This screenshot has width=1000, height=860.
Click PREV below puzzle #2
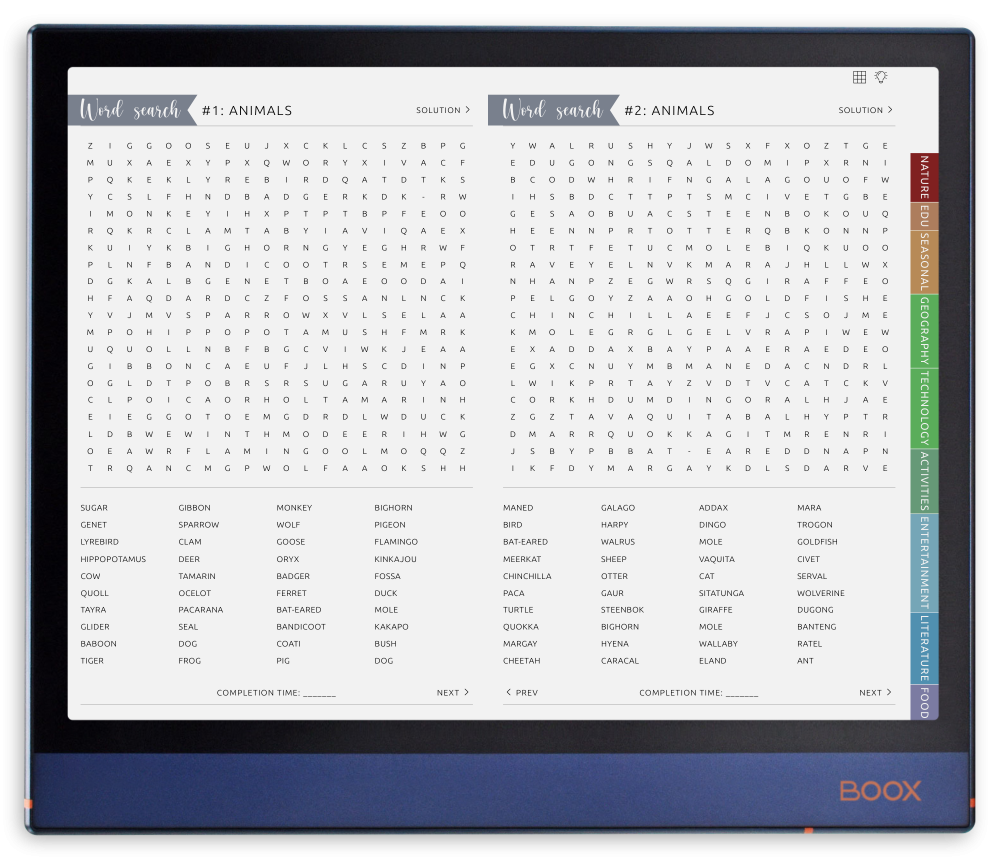(521, 692)
